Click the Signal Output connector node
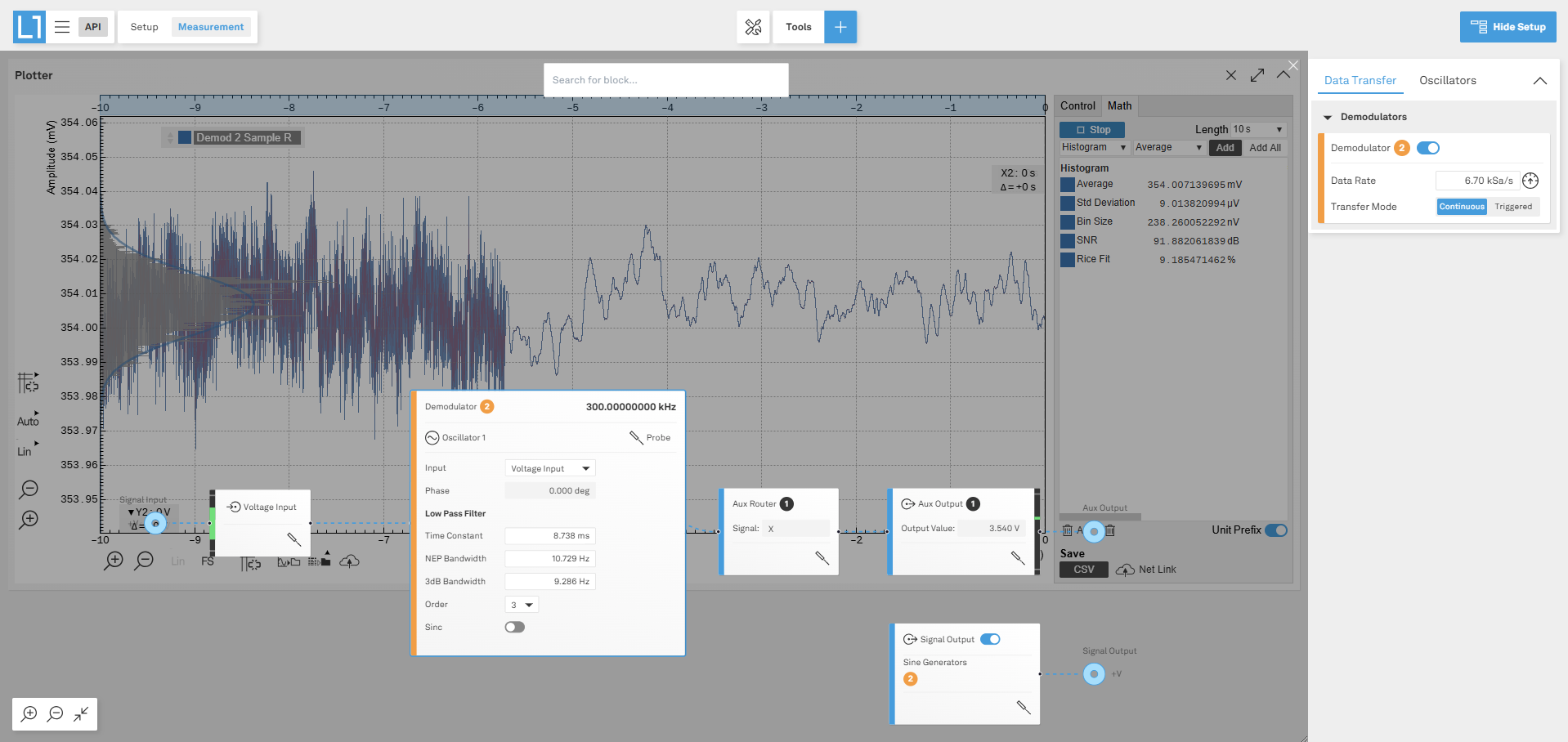Image resolution: width=1568 pixels, height=742 pixels. pos(1094,674)
